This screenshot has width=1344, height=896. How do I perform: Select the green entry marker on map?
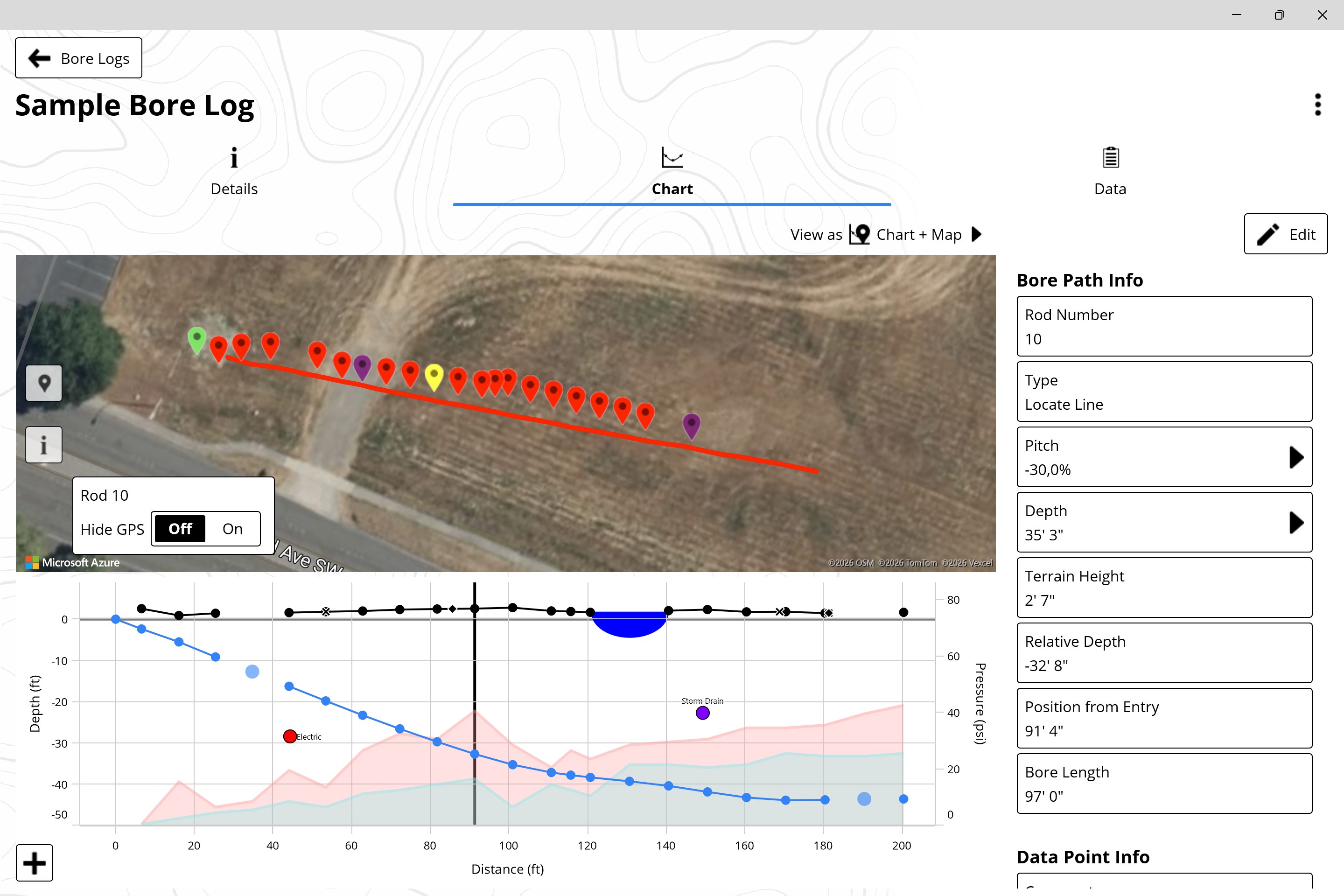click(196, 340)
